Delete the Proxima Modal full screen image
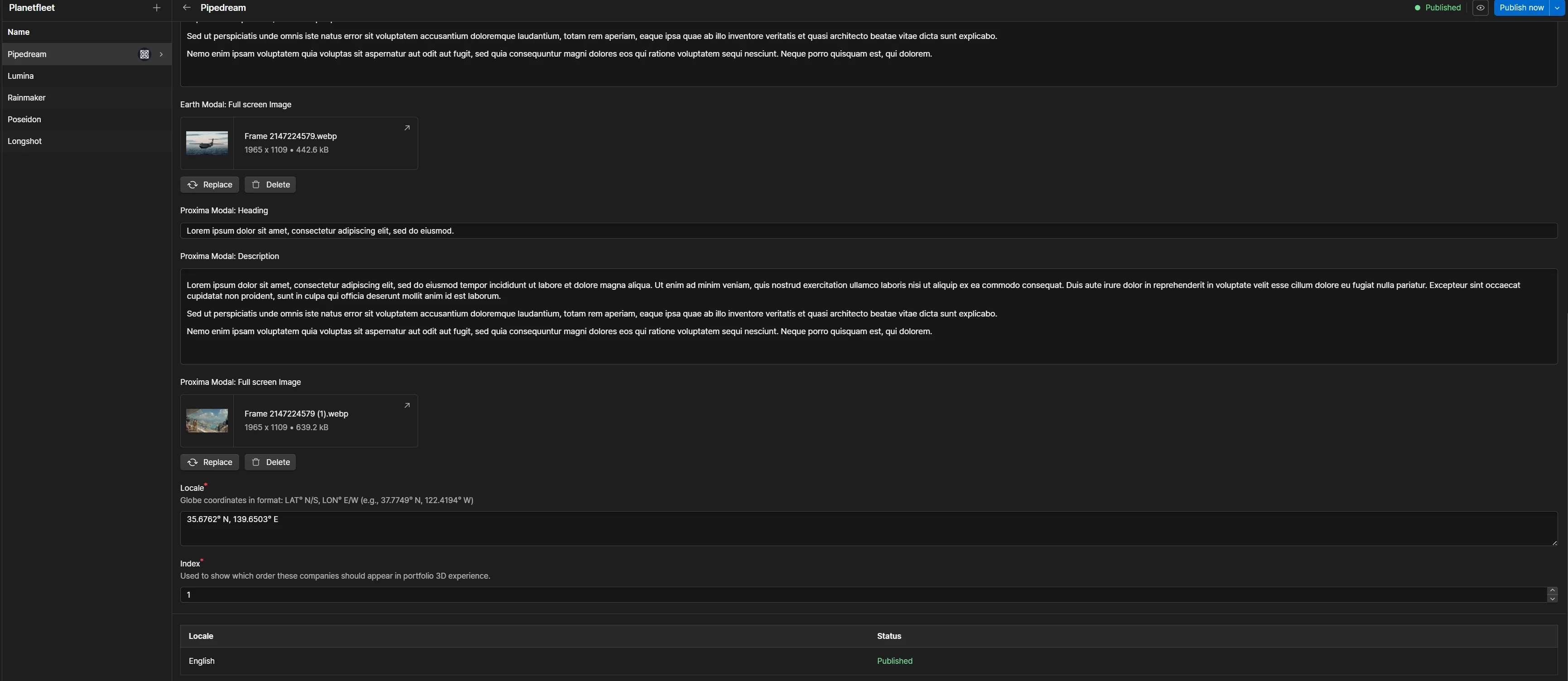Image resolution: width=1568 pixels, height=681 pixels. tap(270, 462)
